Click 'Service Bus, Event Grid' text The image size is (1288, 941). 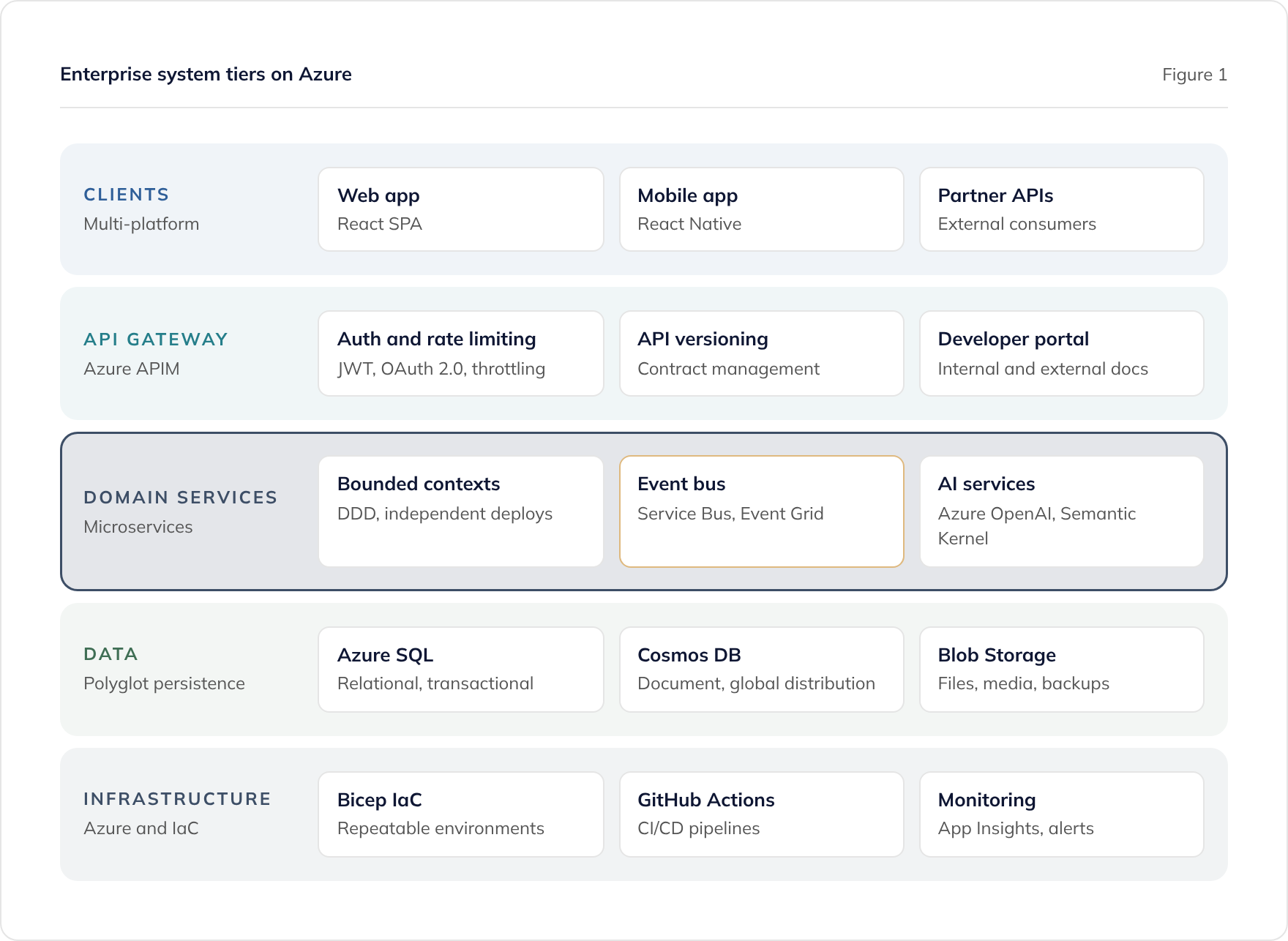point(730,514)
